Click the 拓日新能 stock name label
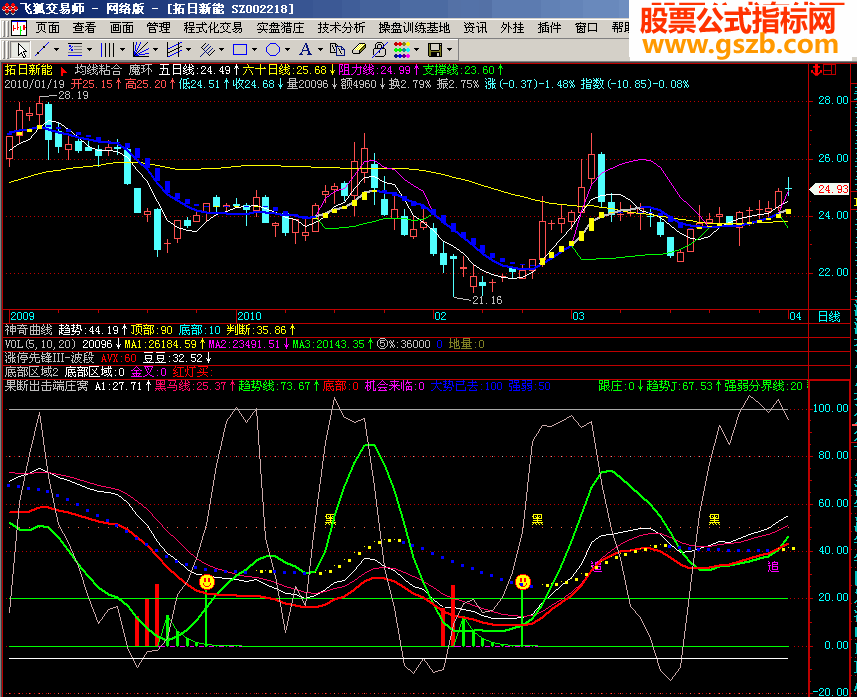857x697 pixels. coord(28,70)
